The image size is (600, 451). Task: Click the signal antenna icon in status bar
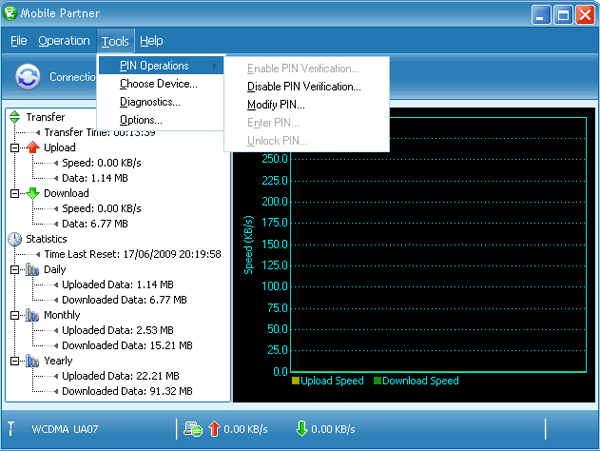click(11, 428)
